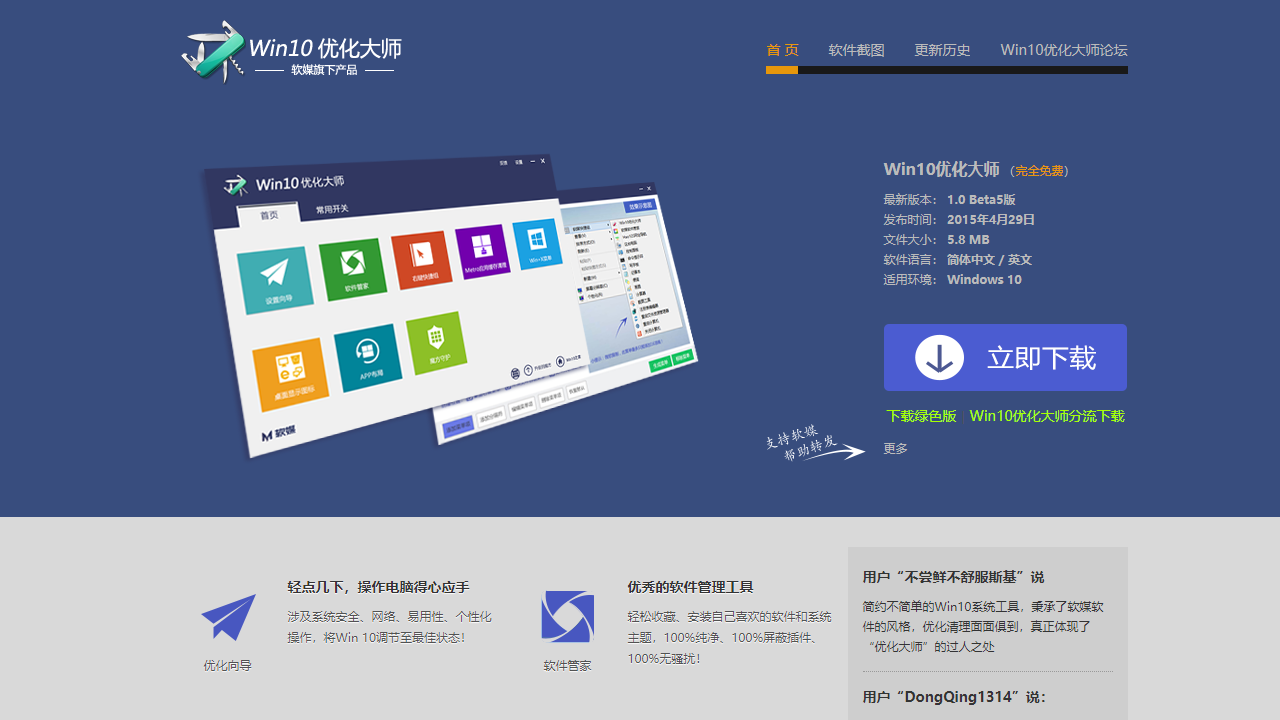Select the green 软件管家 tile
Viewport: 1280px width, 720px height.
(352, 269)
